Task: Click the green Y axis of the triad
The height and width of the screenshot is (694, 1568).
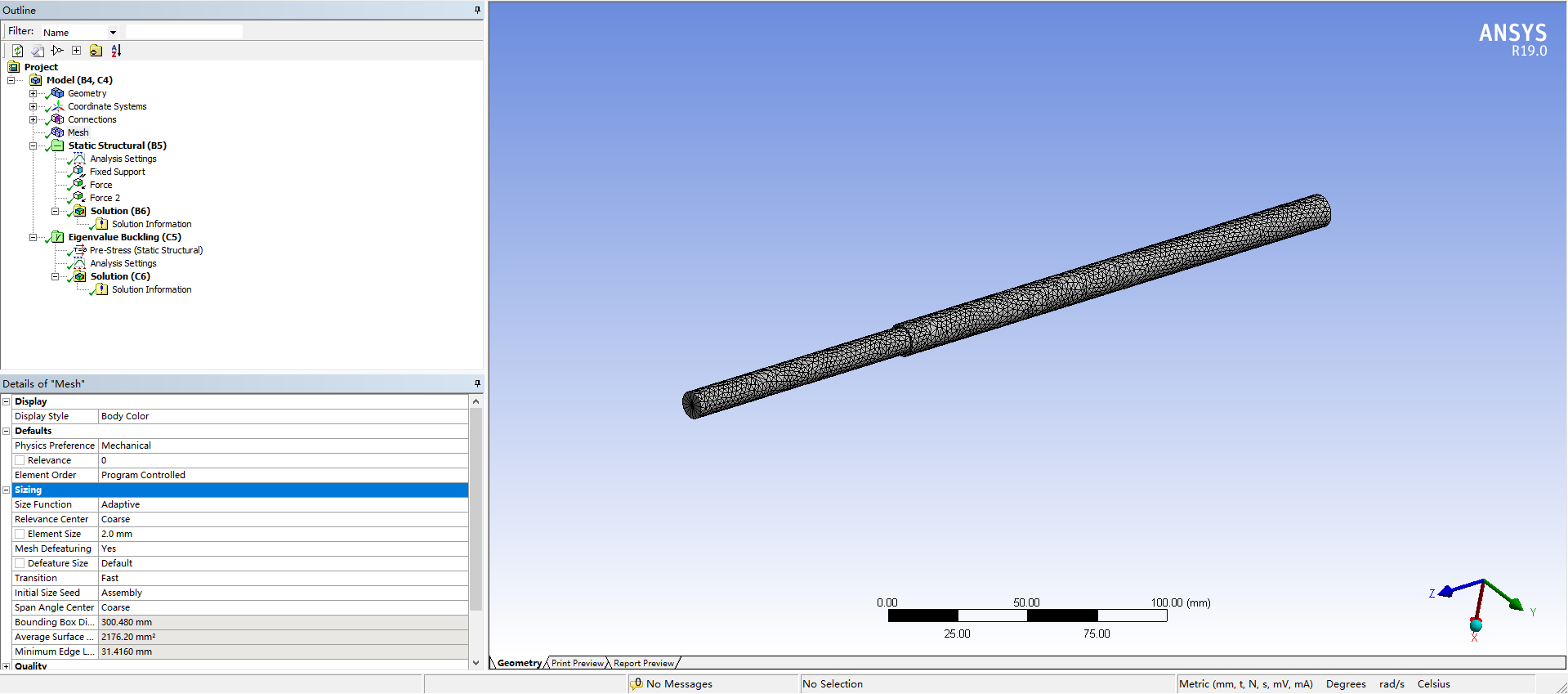Action: tap(1503, 594)
